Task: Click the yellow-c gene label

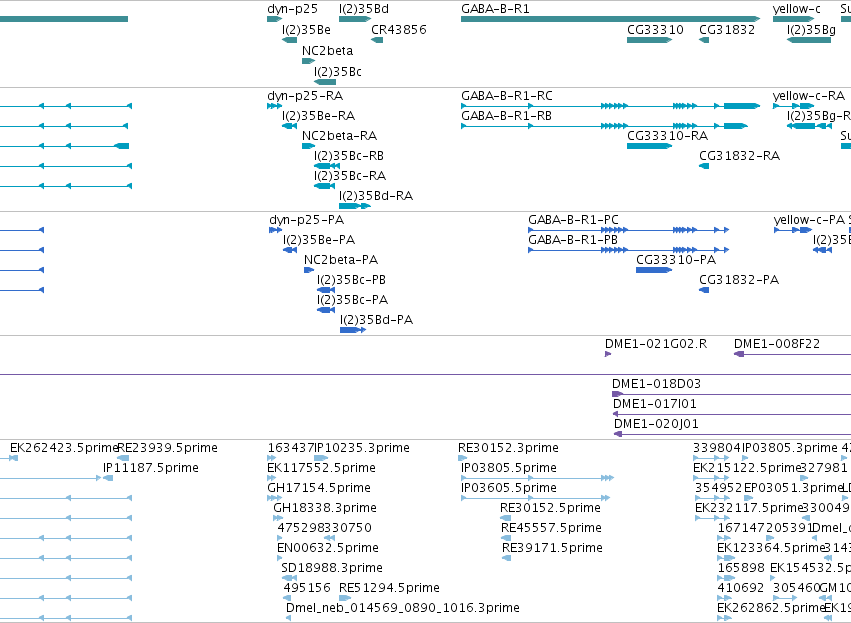Action: point(797,9)
